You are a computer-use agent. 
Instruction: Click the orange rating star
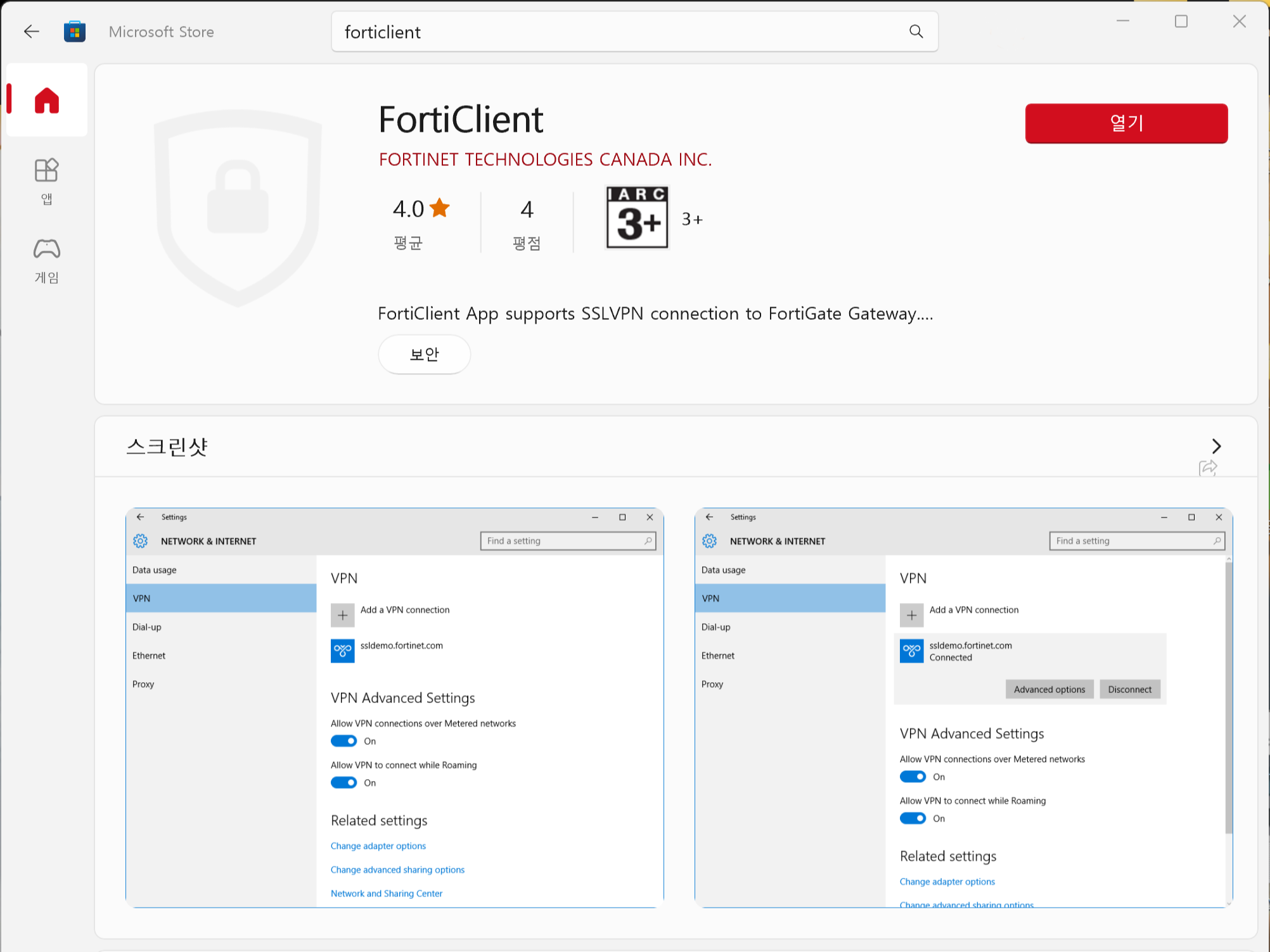pos(439,208)
